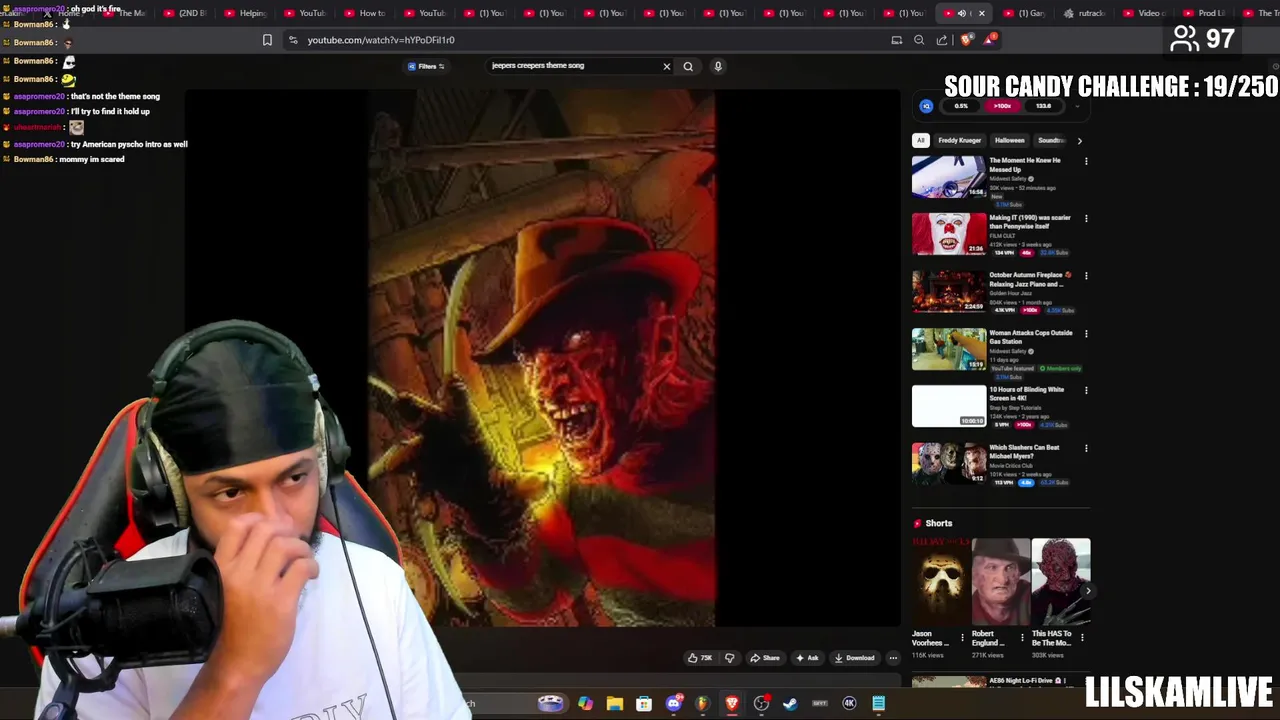
Task: Open the 'This HAS To Be The Mo...' Short
Action: coord(1061,581)
